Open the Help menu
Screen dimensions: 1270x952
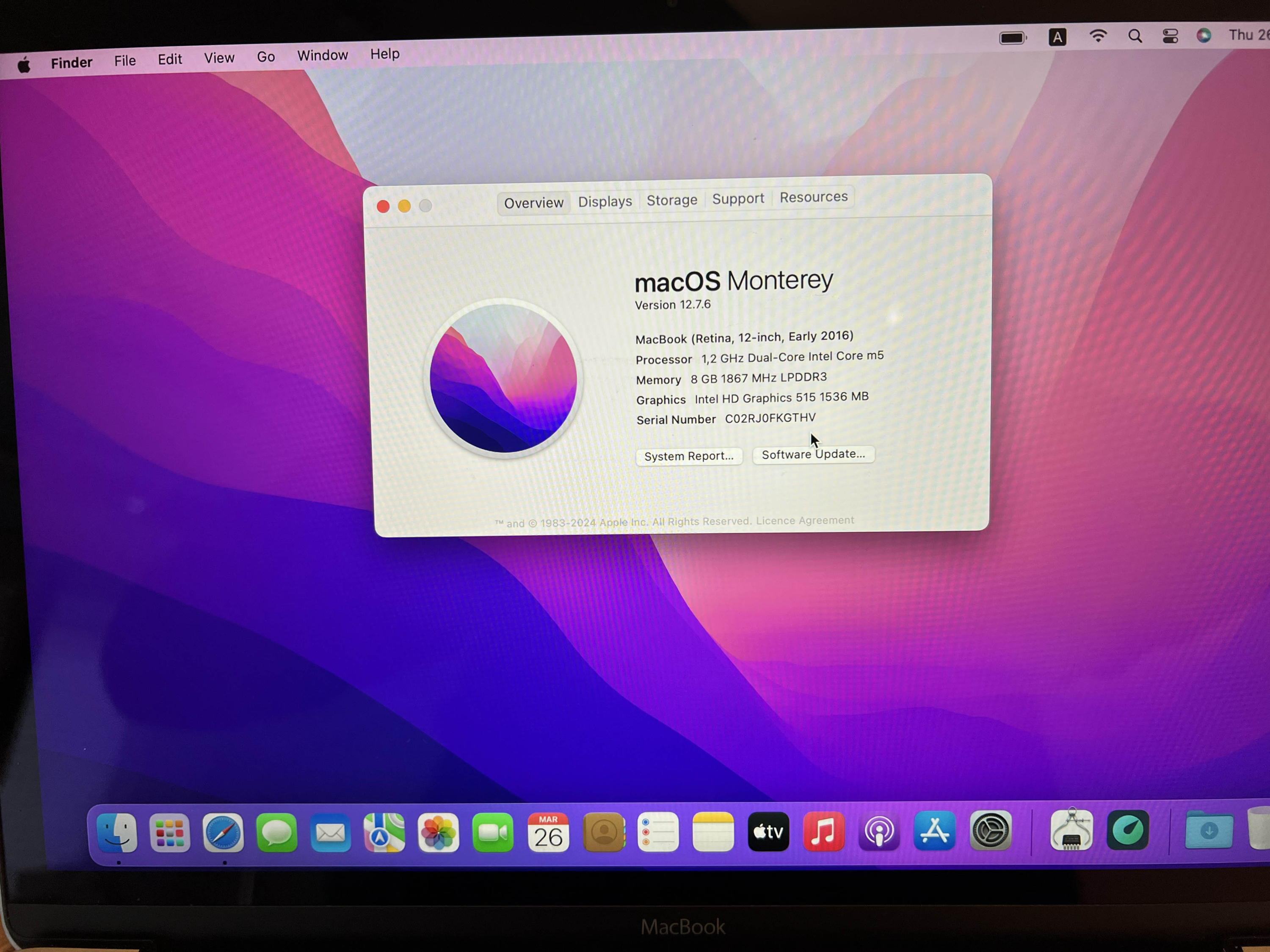pos(385,54)
